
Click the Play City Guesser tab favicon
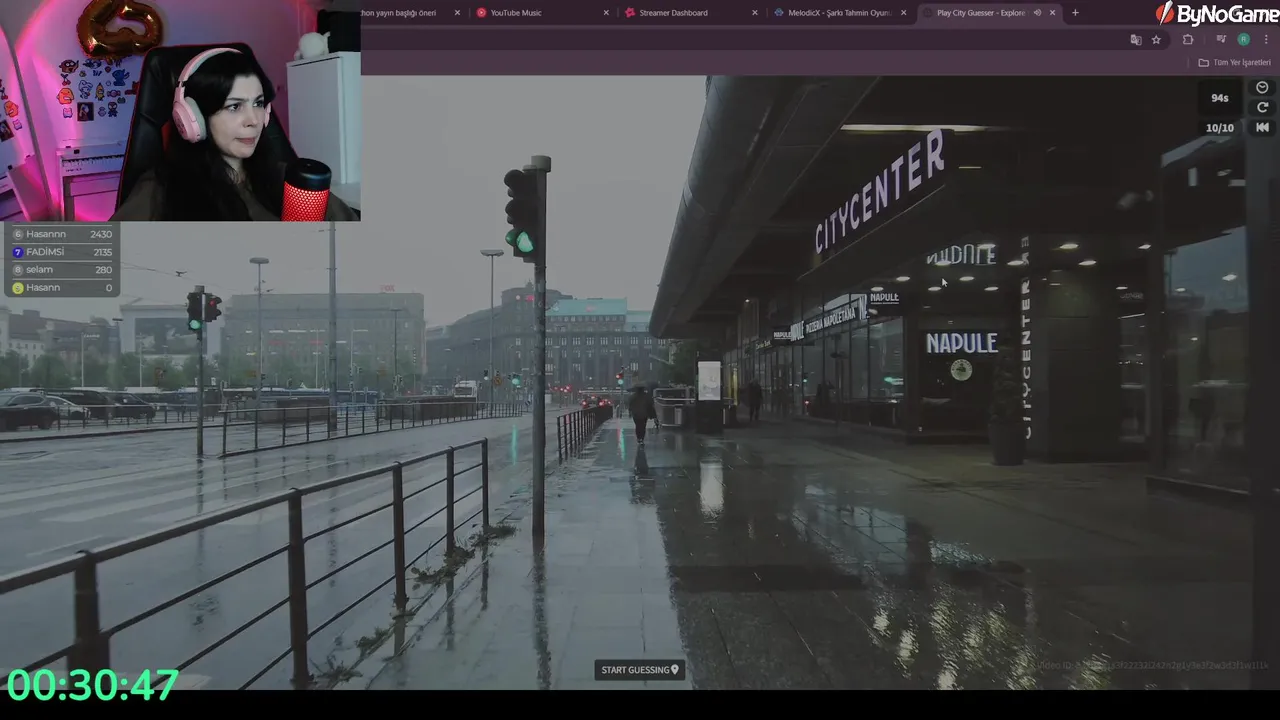927,13
